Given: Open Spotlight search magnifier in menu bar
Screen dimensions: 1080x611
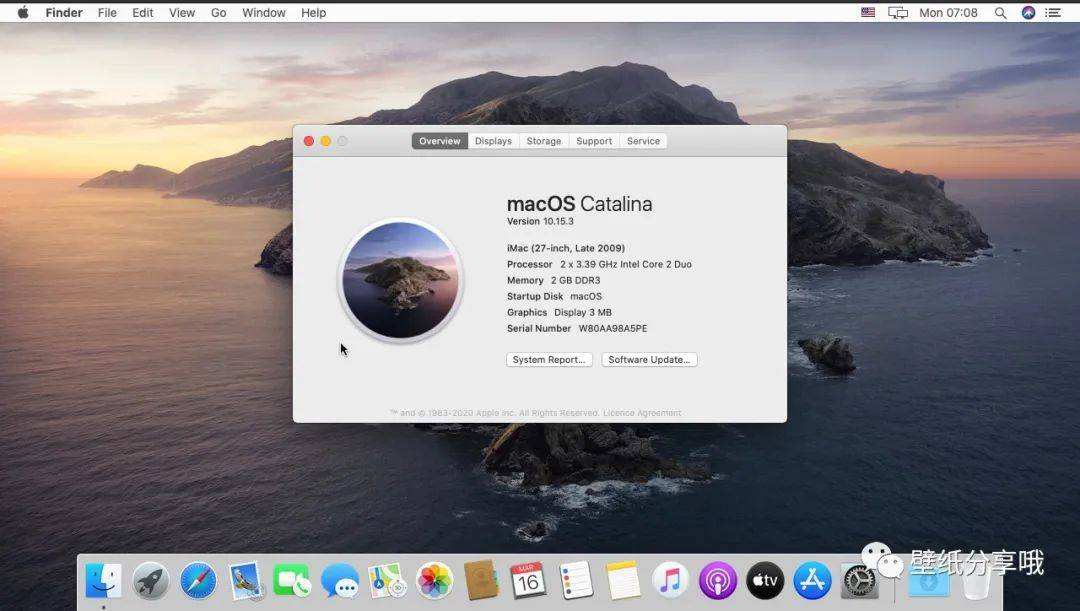Looking at the screenshot, I should (x=1001, y=12).
